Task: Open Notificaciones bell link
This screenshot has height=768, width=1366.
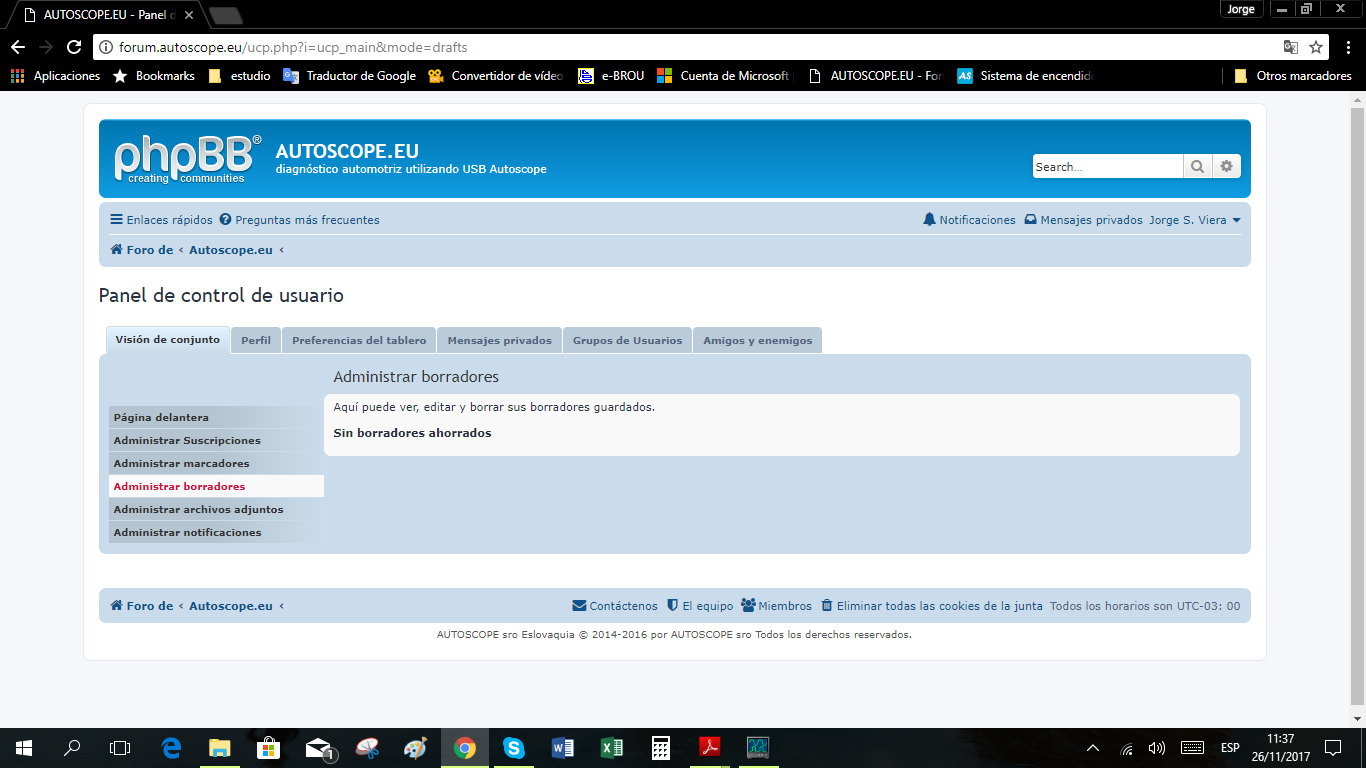Action: point(969,220)
